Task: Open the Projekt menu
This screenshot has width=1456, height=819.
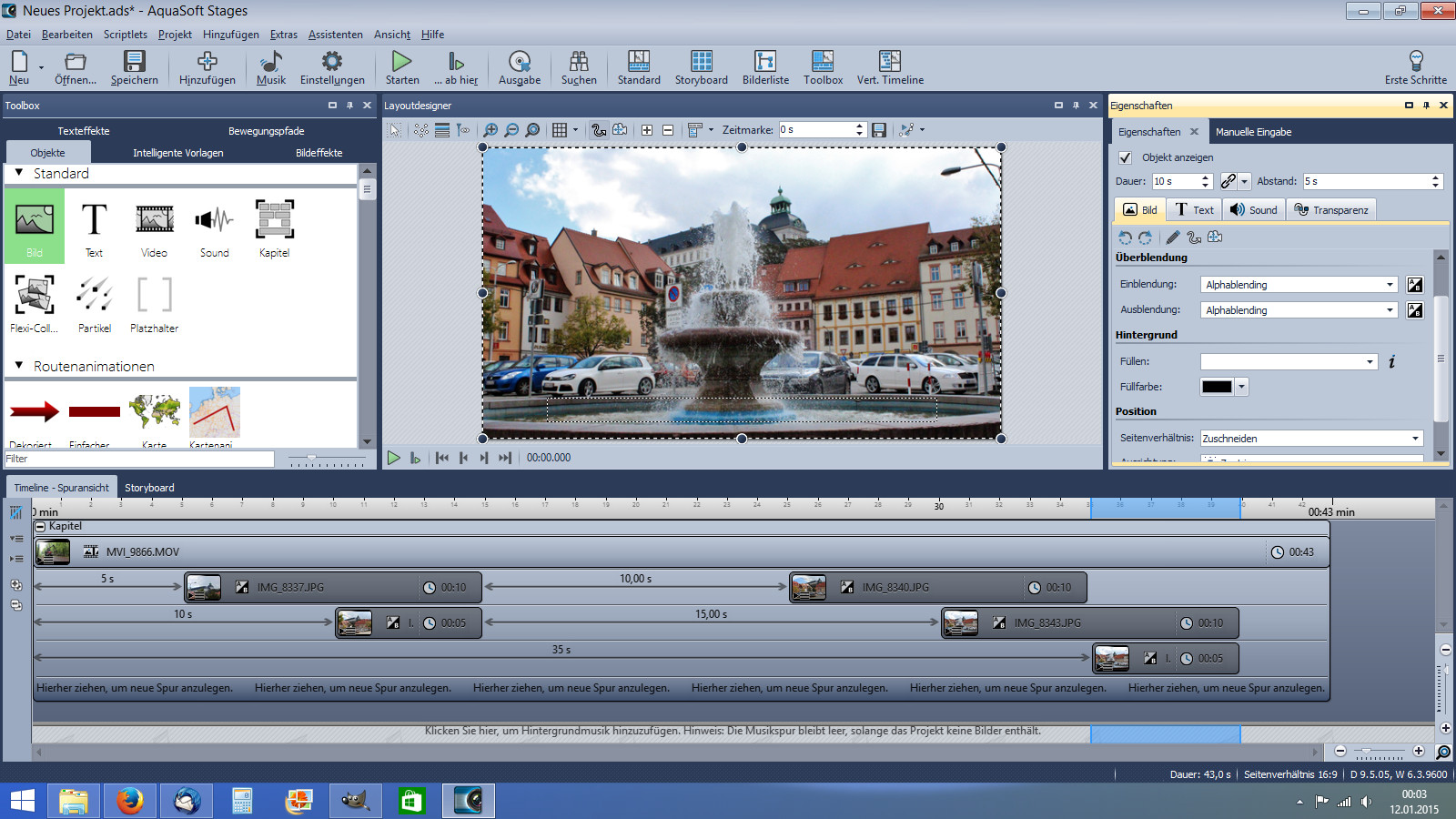Action: tap(175, 35)
